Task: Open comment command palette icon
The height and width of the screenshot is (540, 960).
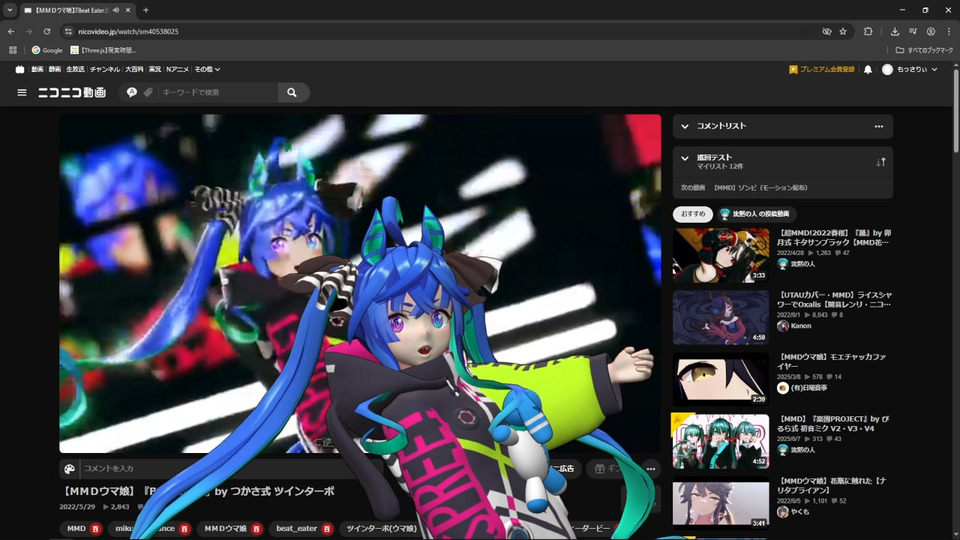Action: pos(70,469)
